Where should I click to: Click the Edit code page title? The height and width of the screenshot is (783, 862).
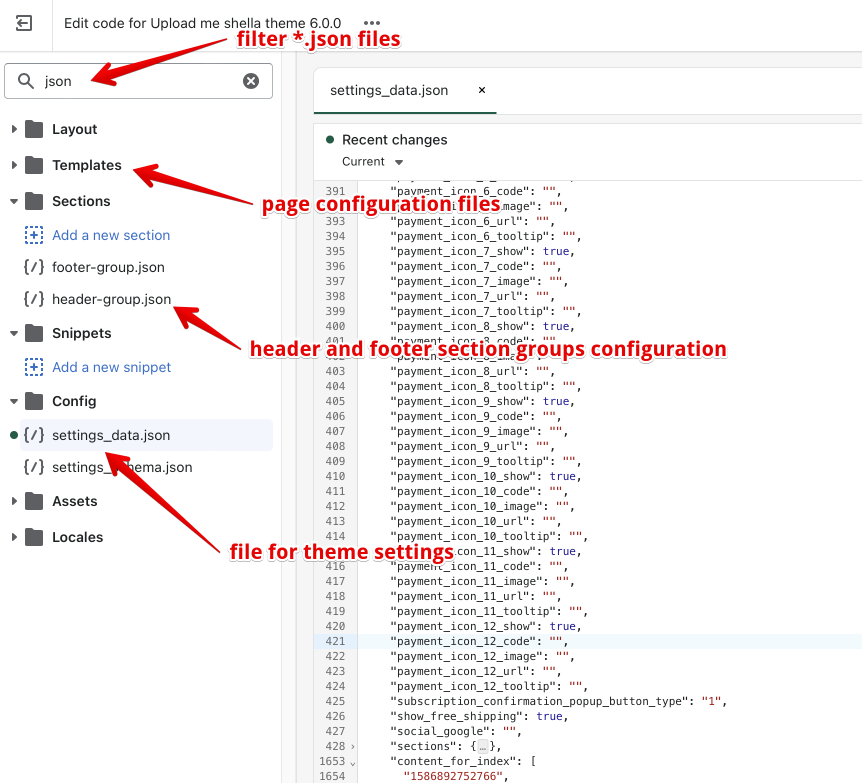click(x=202, y=23)
